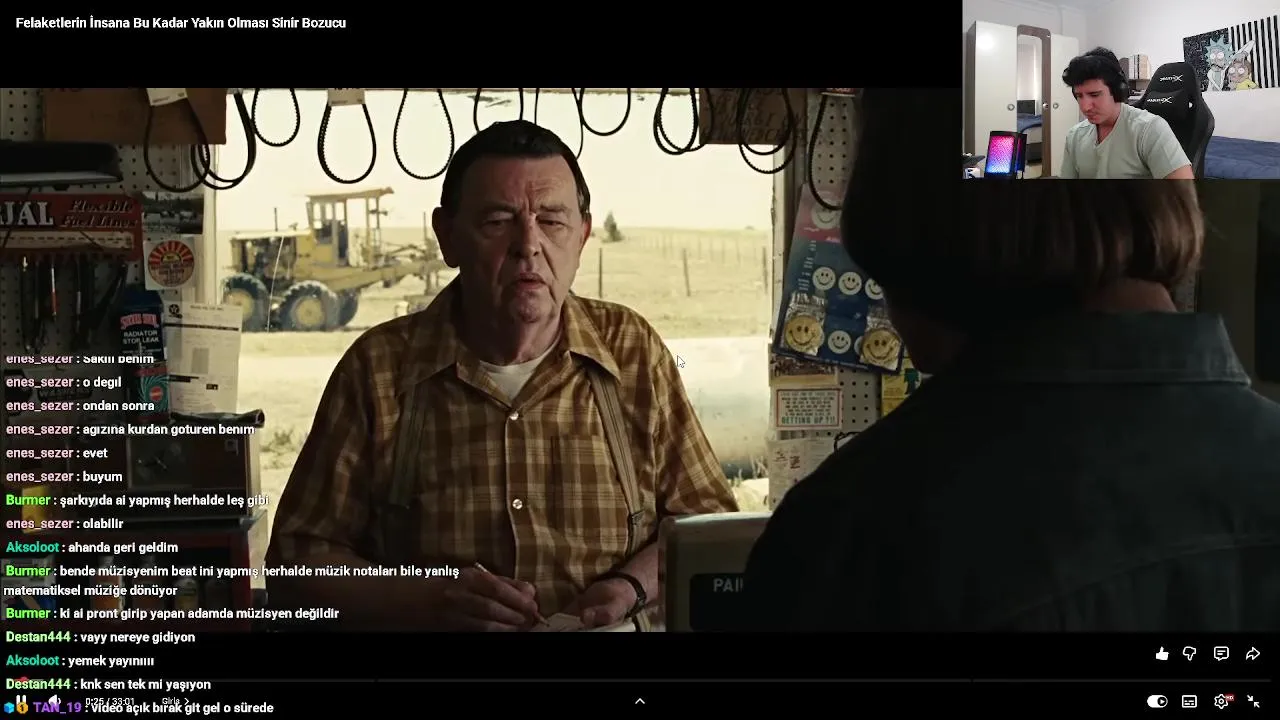Open the comments panel icon

1221,654
